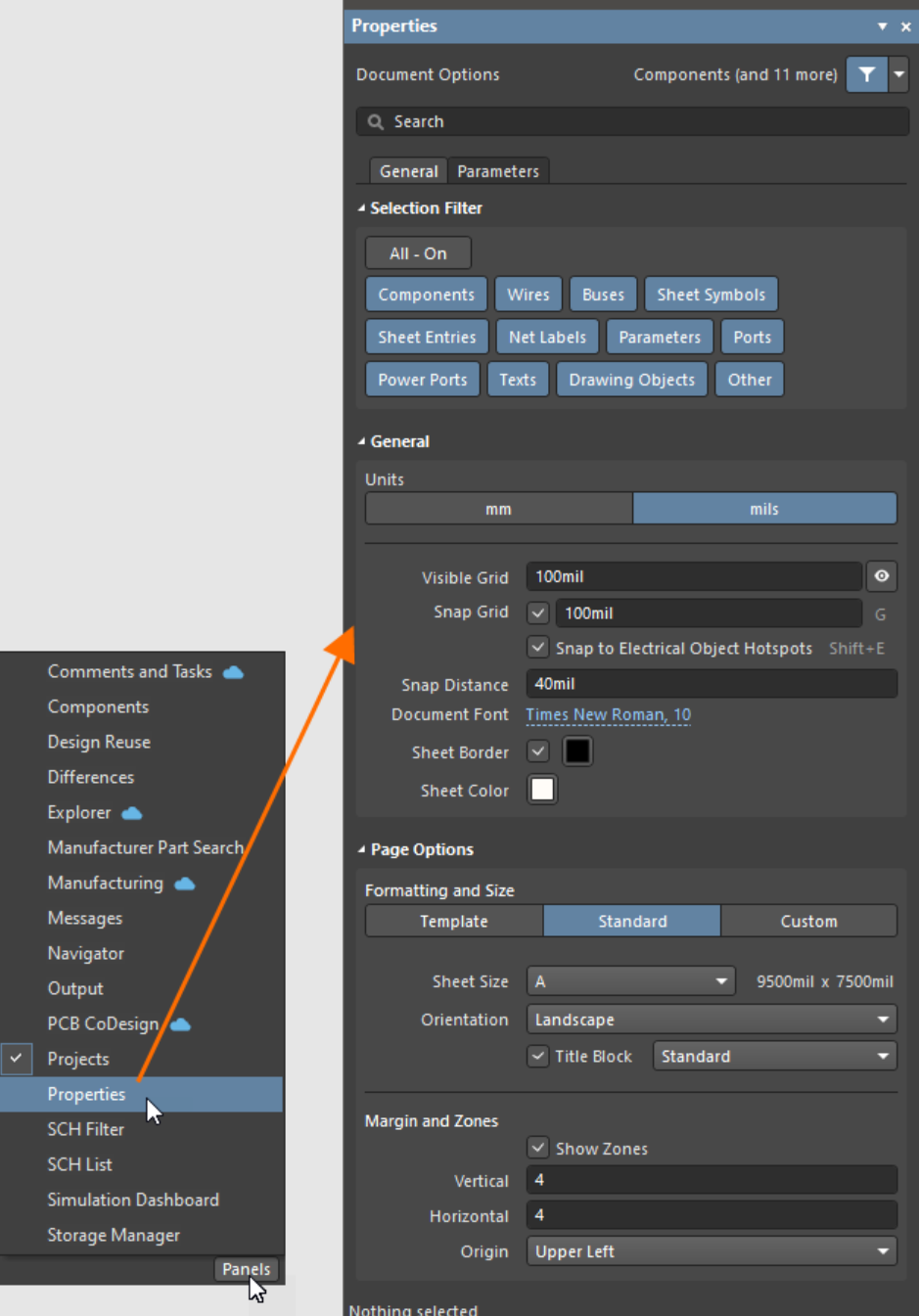Viewport: 919px width, 1316px height.
Task: Click the checkmark next to Projects
Action: click(17, 1059)
